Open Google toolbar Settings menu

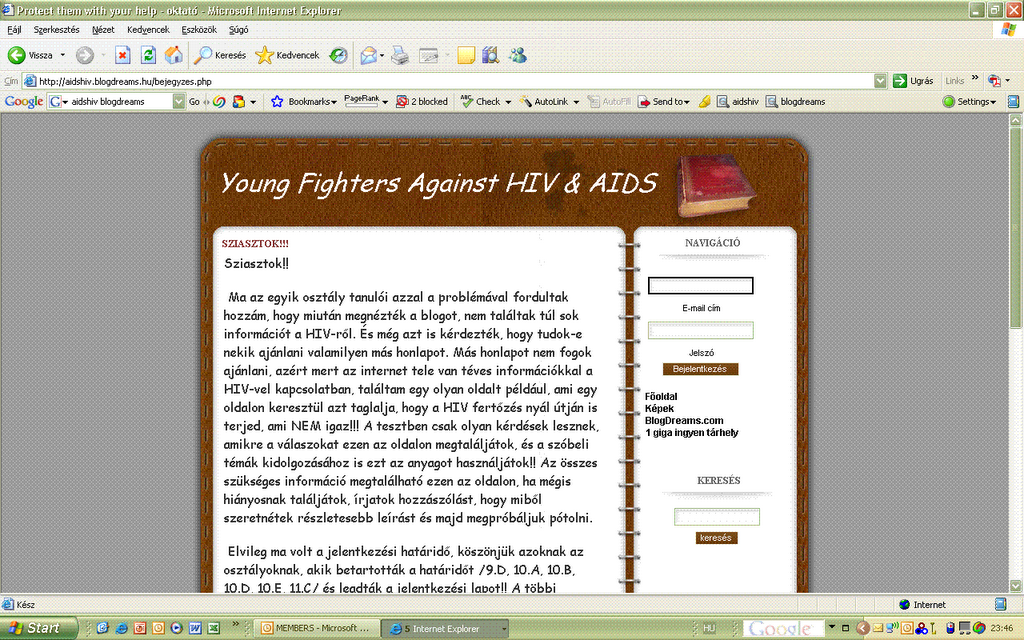[969, 102]
